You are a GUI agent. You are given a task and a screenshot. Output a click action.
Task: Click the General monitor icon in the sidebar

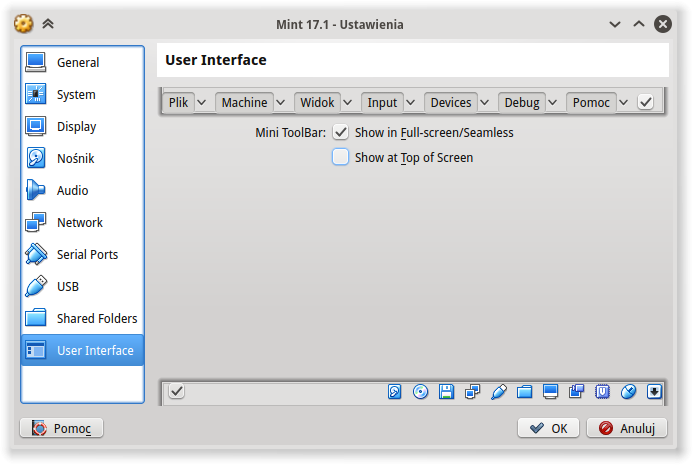coord(35,62)
